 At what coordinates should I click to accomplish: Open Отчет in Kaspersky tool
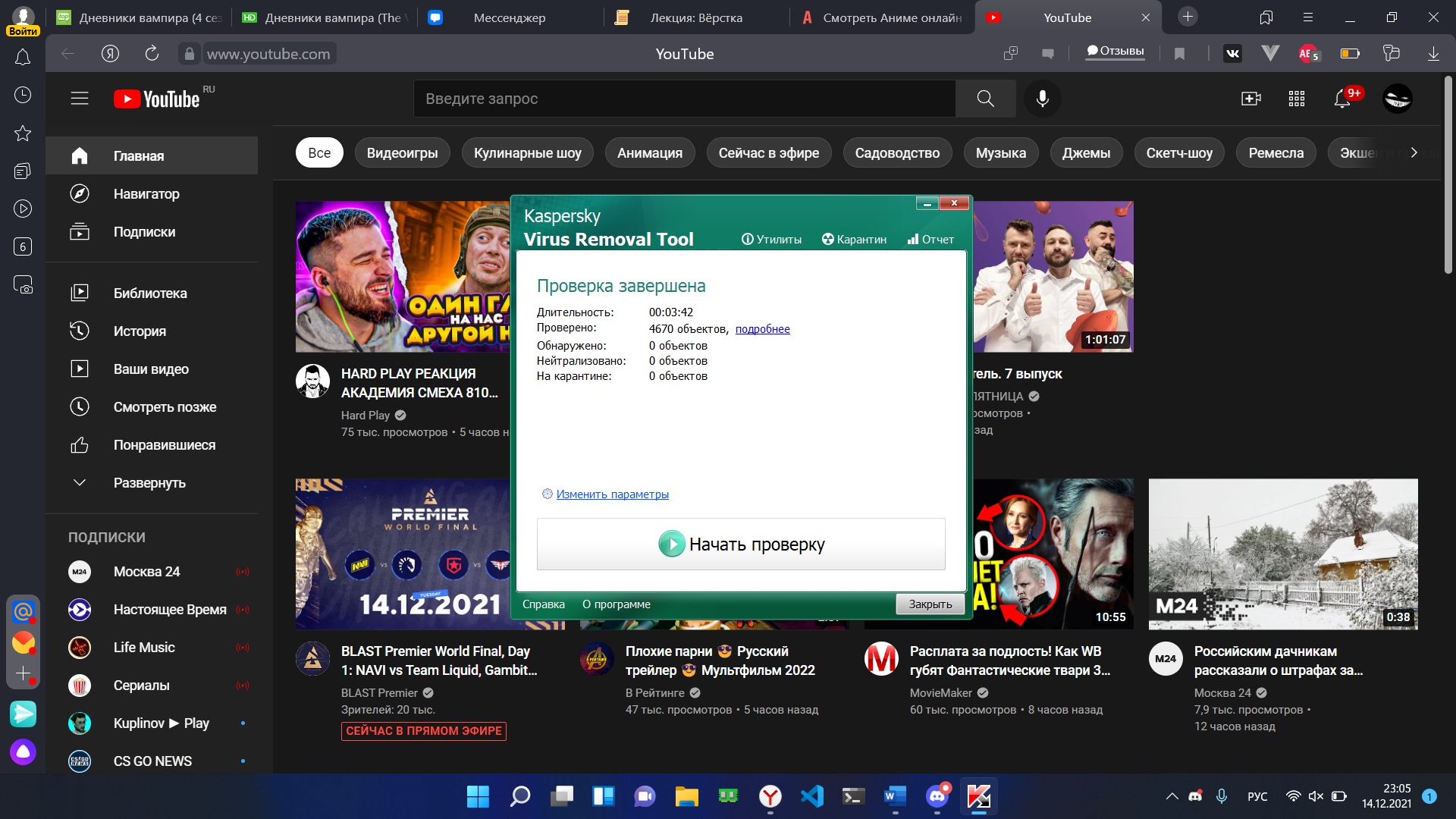click(930, 240)
